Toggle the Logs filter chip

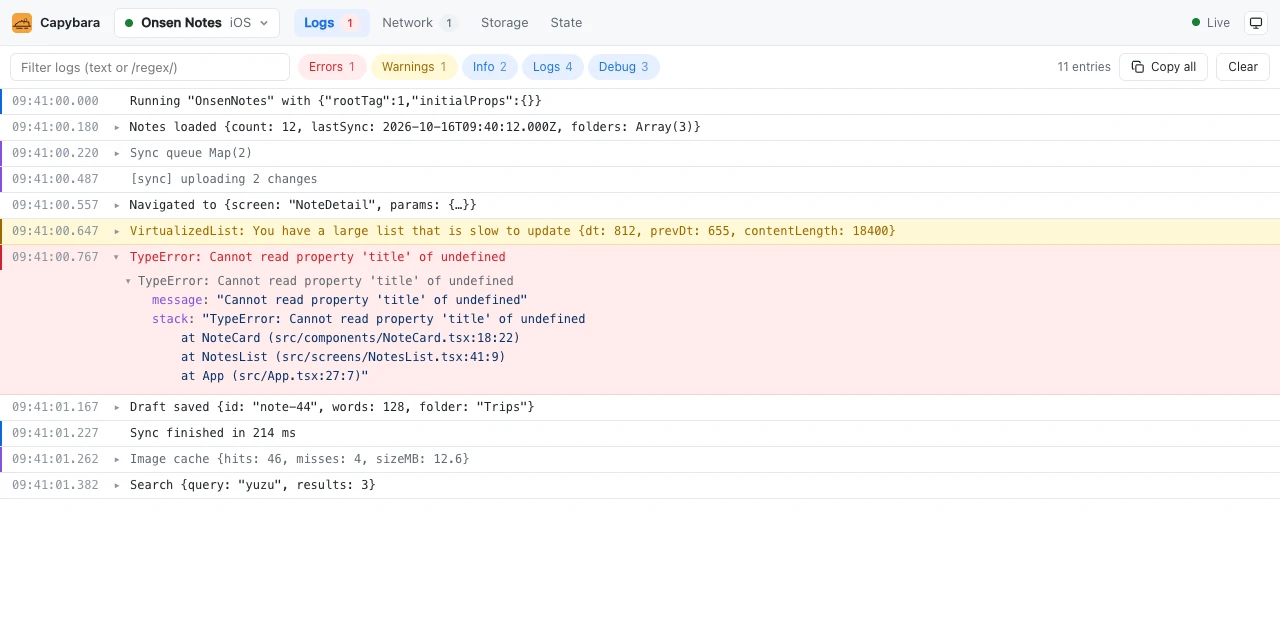553,67
